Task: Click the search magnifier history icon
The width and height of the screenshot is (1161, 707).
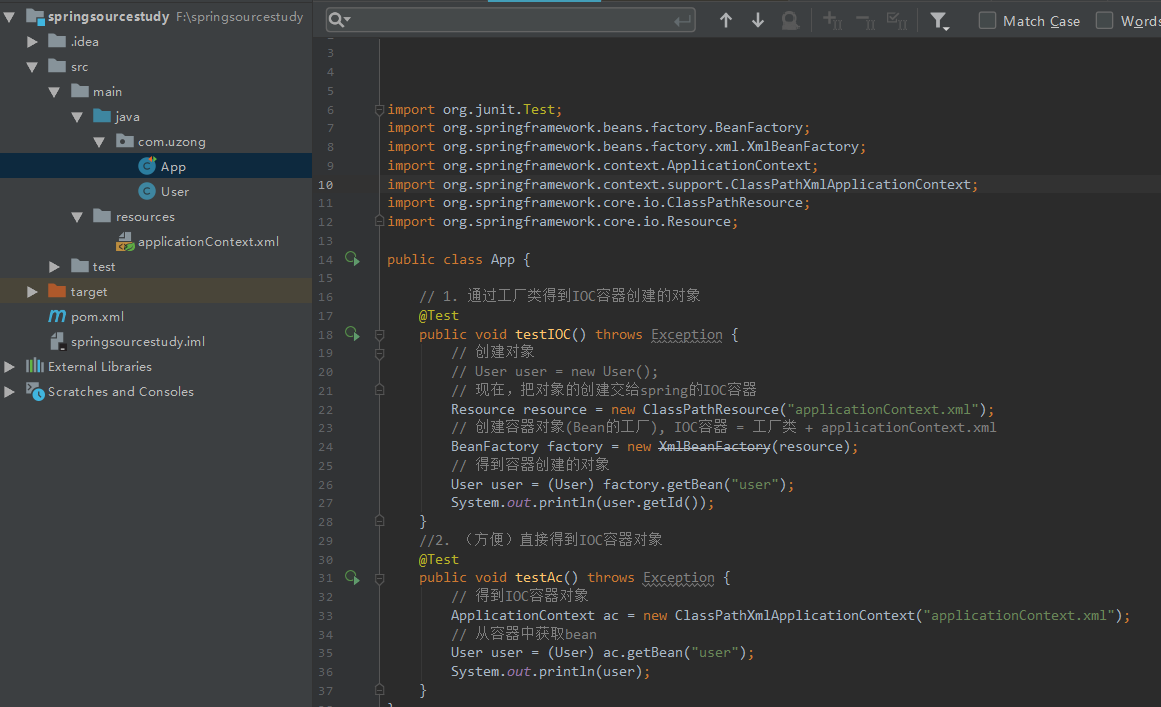Action: pyautogui.click(x=339, y=20)
